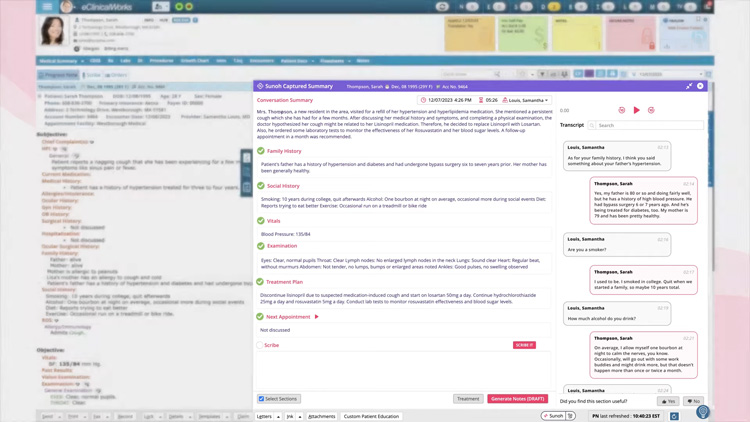Select the Scribe section radio circle
This screenshot has height=422, width=750.
[260, 345]
